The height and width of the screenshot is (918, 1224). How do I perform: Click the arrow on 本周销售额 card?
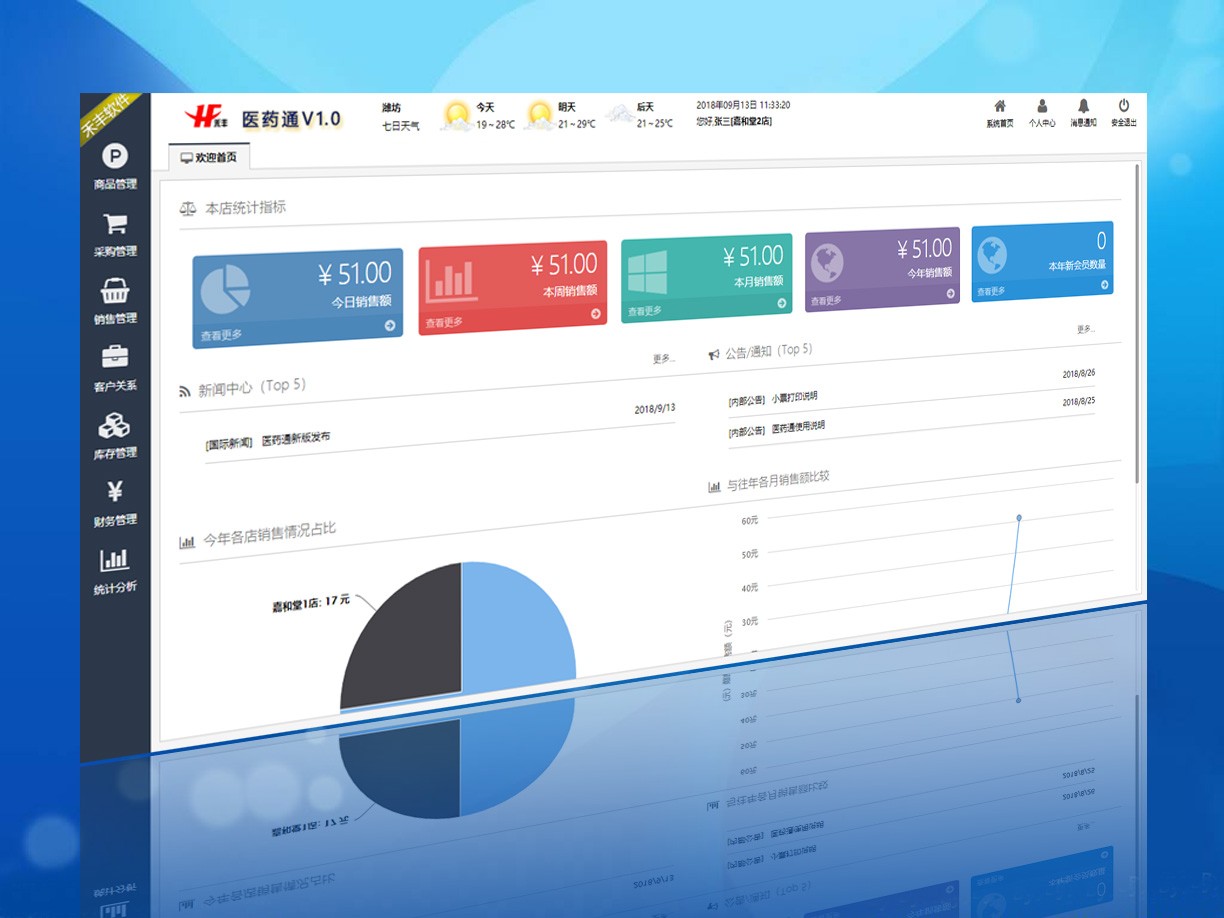point(596,314)
